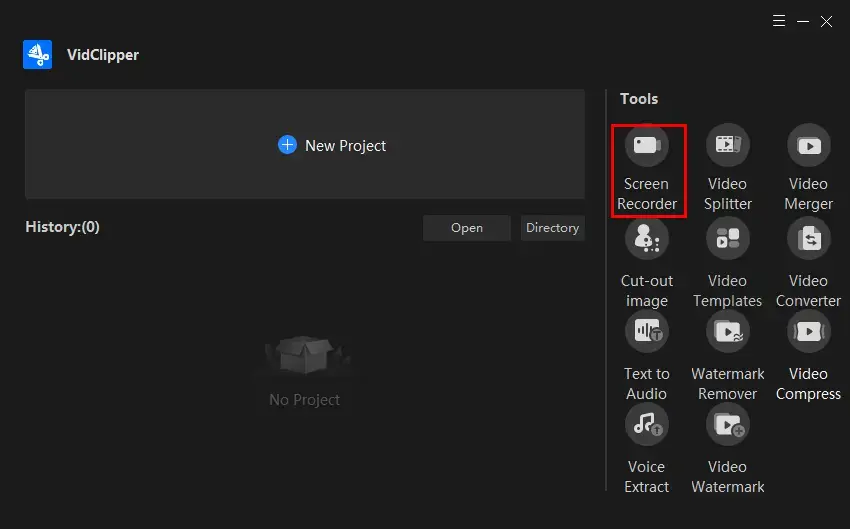Launch the Voice Extract tool
This screenshot has height=529, width=850.
tap(647, 425)
